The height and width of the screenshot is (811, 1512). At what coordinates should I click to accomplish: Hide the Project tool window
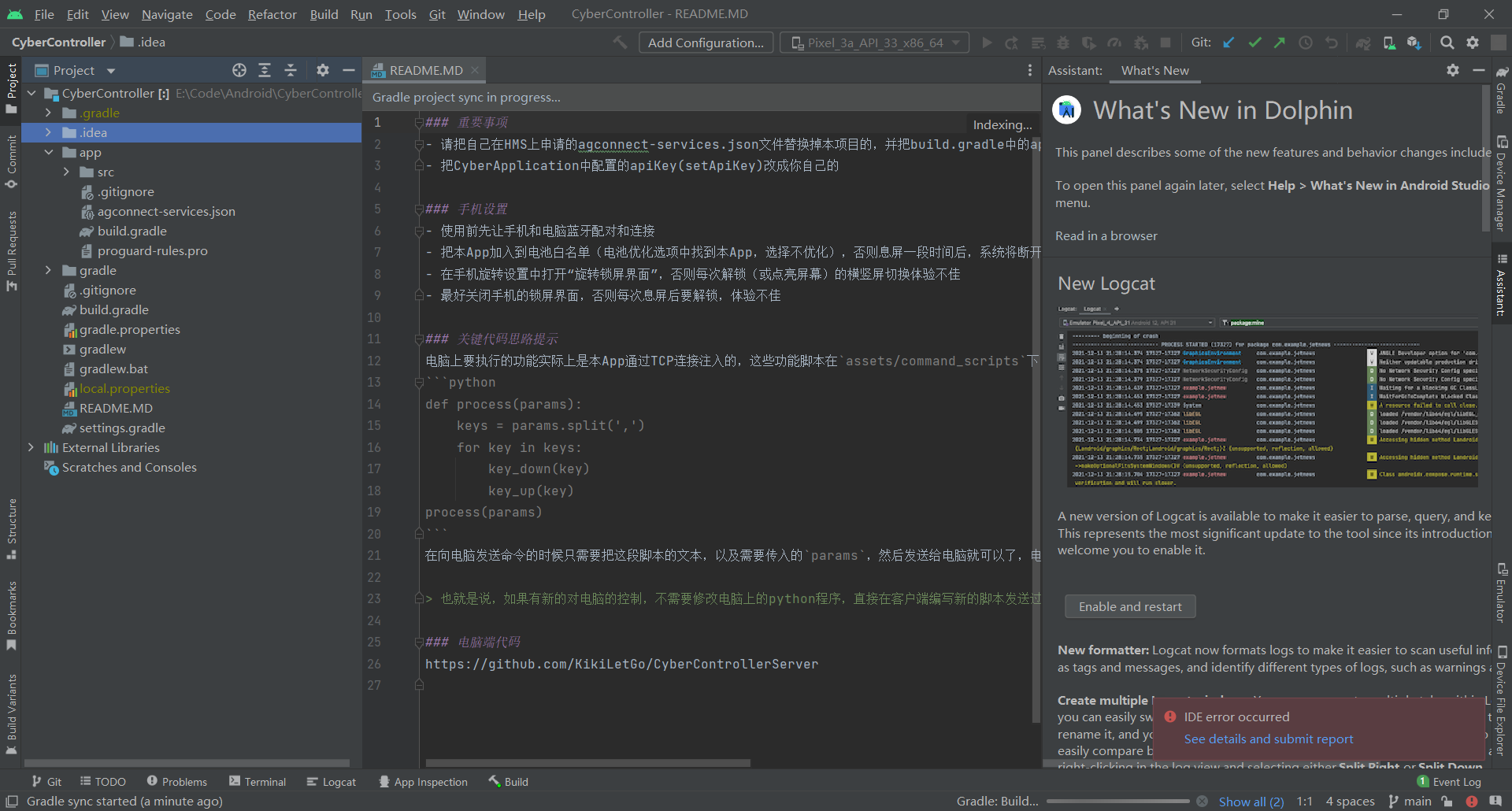pyautogui.click(x=349, y=70)
